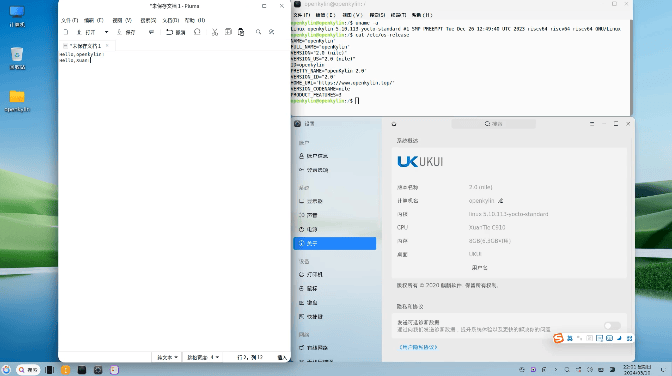Expand the recent files arrow beside Open in Pluma
Image resolution: width=672 pixels, height=376 pixels.
point(106,32)
